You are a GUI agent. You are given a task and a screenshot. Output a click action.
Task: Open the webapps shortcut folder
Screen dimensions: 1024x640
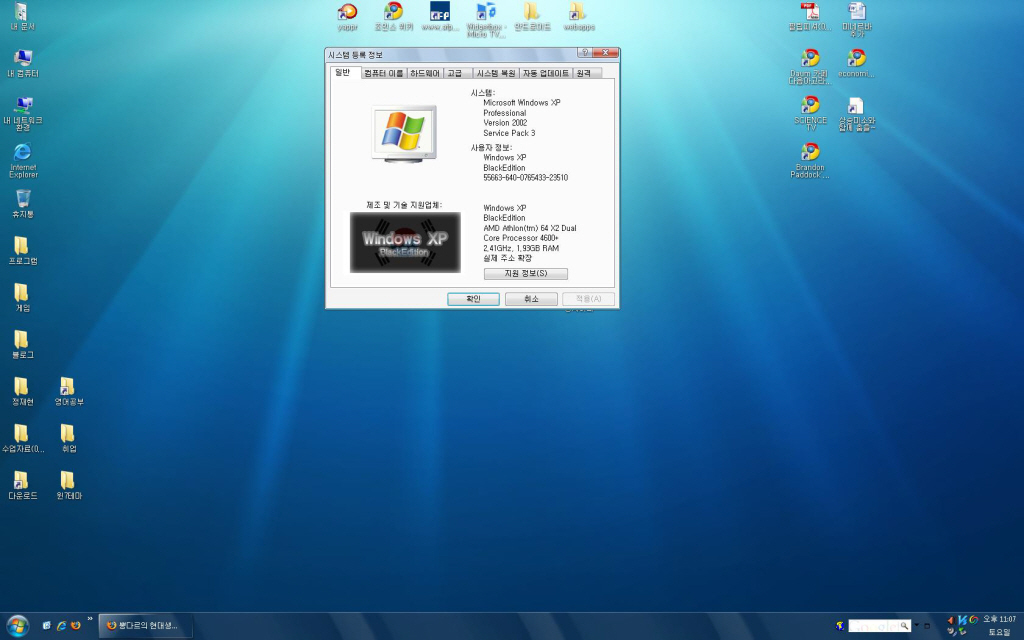pyautogui.click(x=578, y=17)
